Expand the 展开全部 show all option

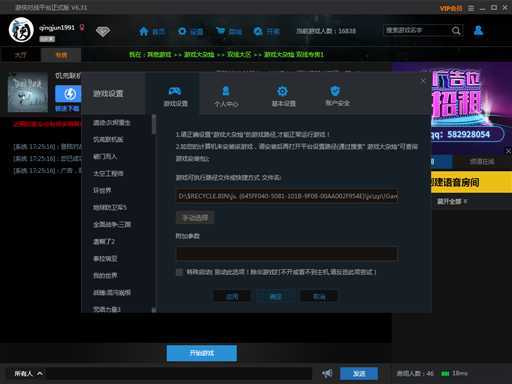452,201
